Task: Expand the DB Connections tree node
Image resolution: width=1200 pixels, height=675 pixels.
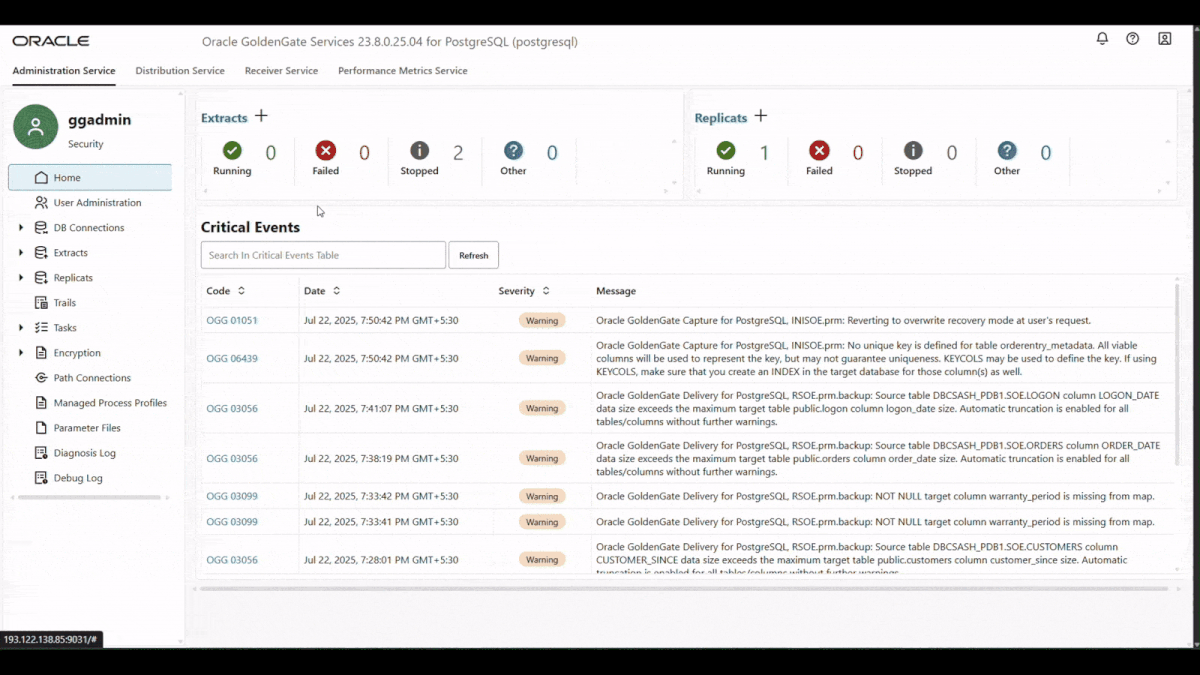Action: [x=21, y=228]
